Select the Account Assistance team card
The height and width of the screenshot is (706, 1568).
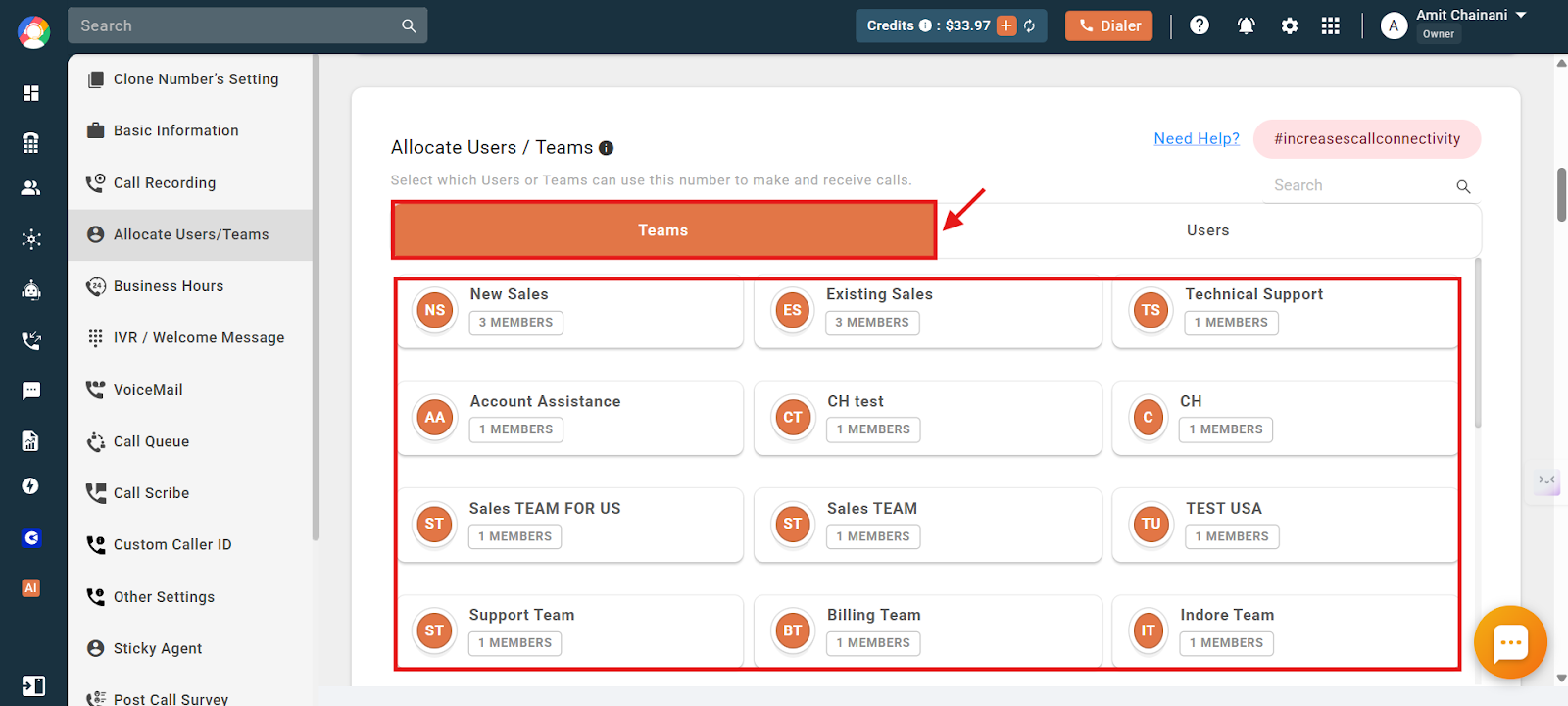click(570, 418)
